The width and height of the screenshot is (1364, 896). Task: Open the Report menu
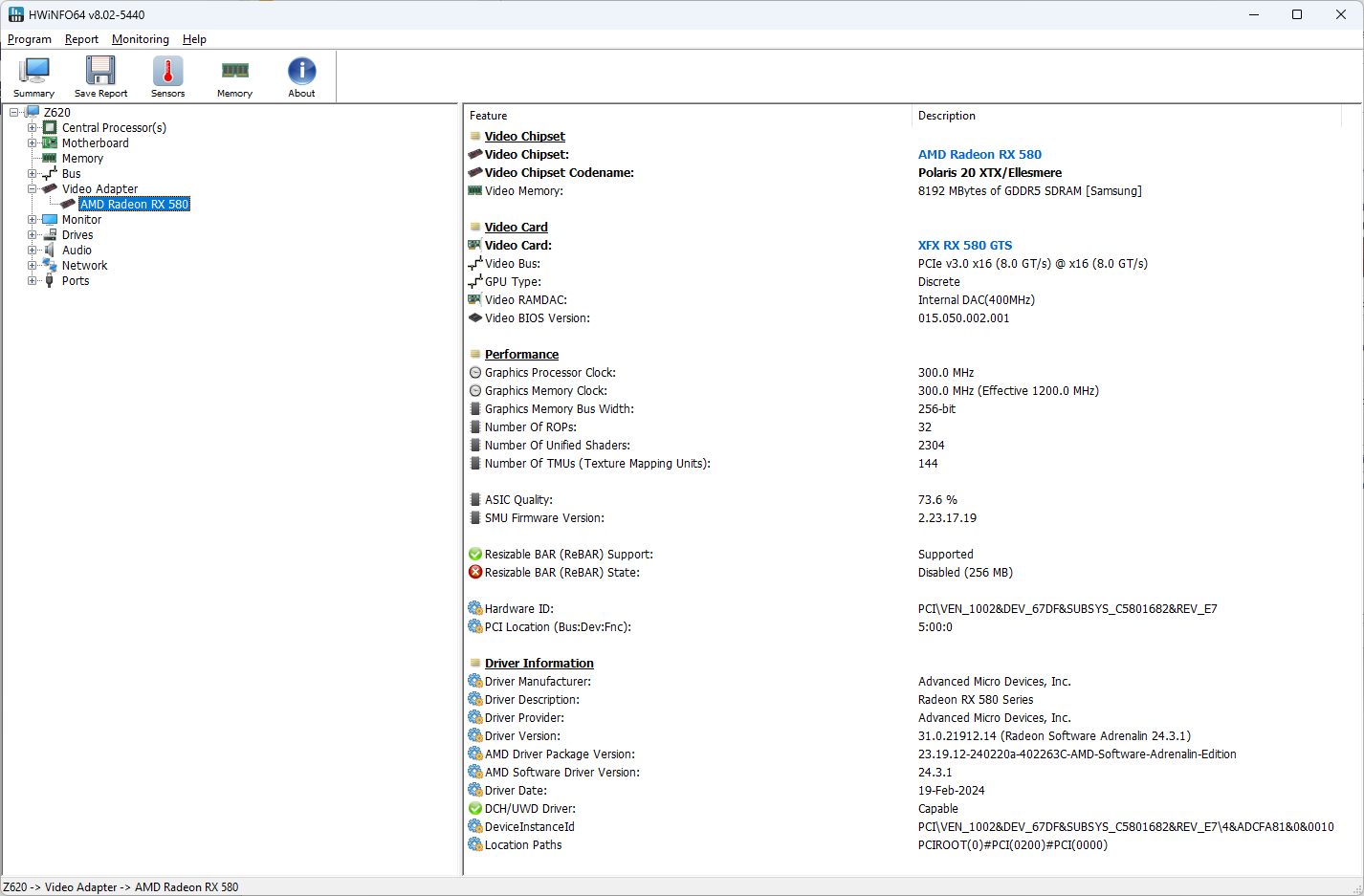tap(81, 39)
